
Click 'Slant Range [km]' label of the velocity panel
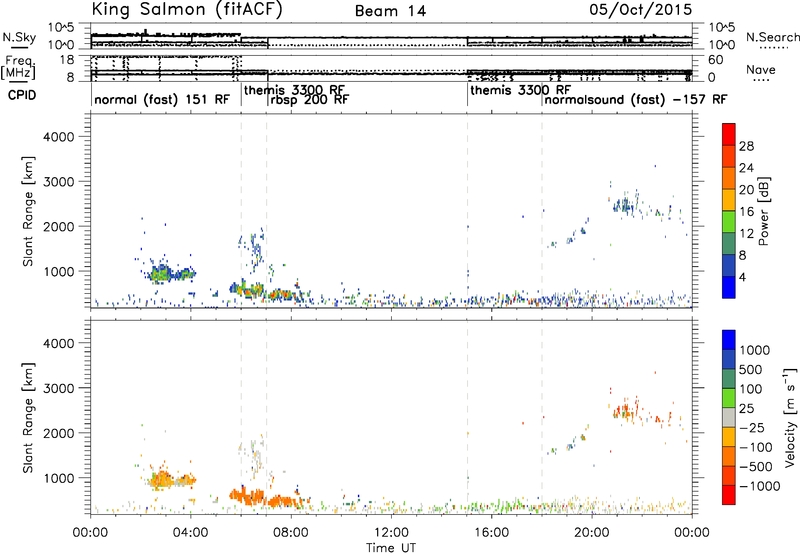28,417
